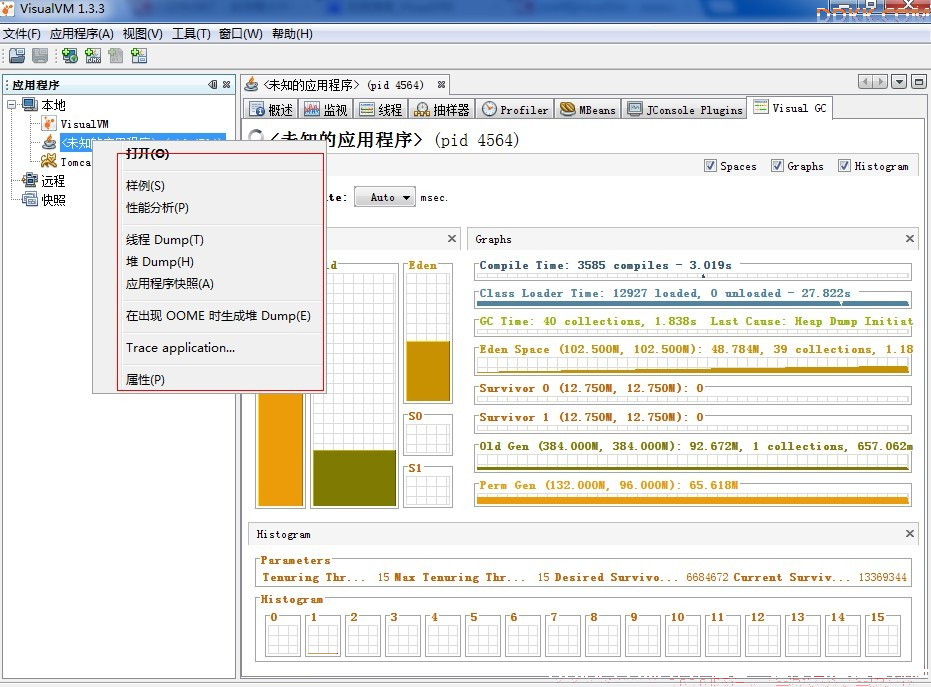Screen dimensions: 931x687
Task: Uncheck the Graphs checkbox
Action: point(777,166)
